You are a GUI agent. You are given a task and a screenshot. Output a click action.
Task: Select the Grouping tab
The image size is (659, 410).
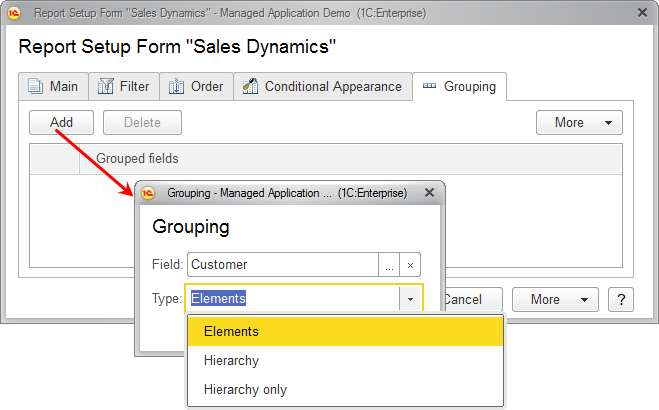coord(460,86)
